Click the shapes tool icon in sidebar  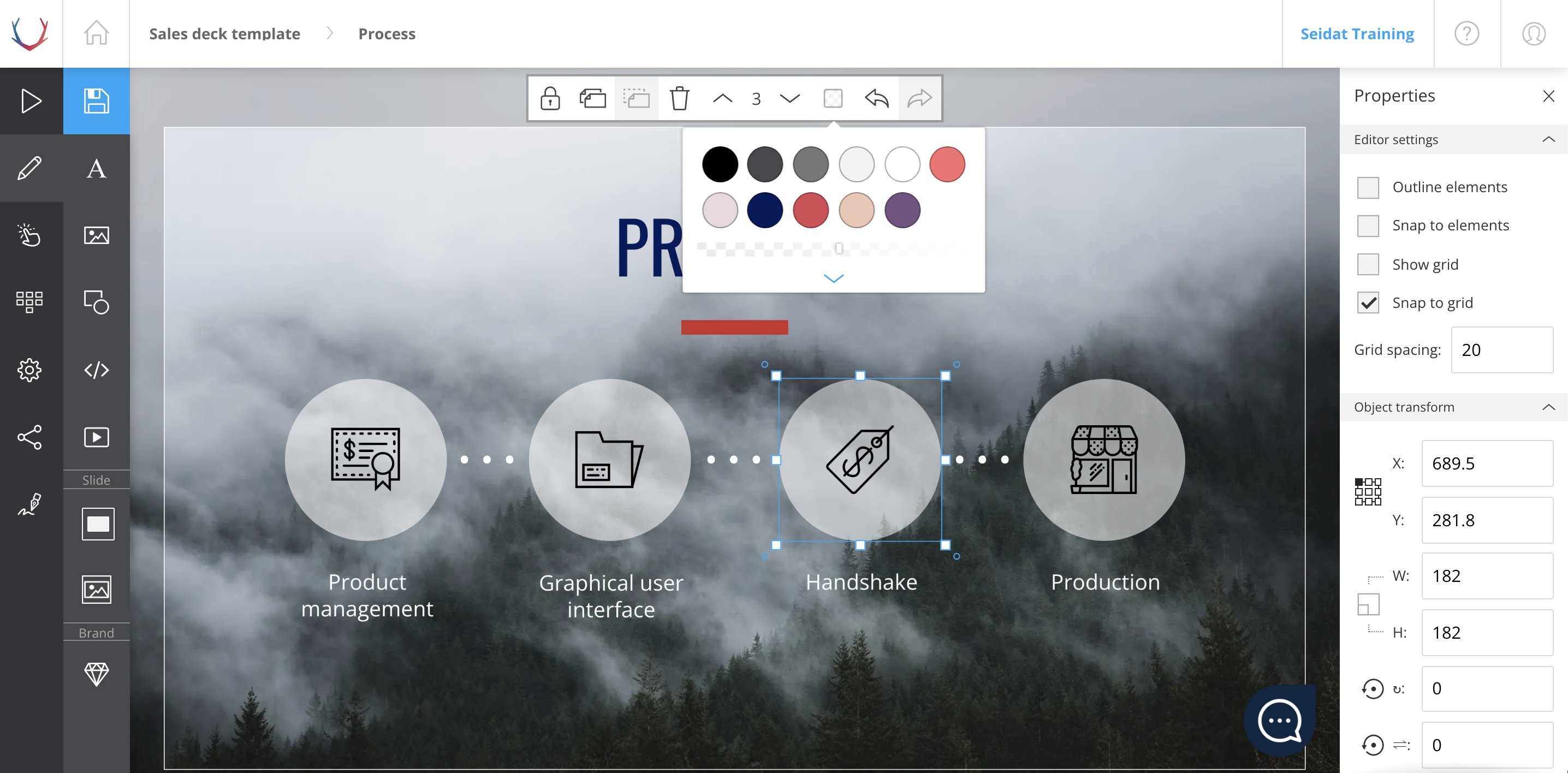click(96, 302)
